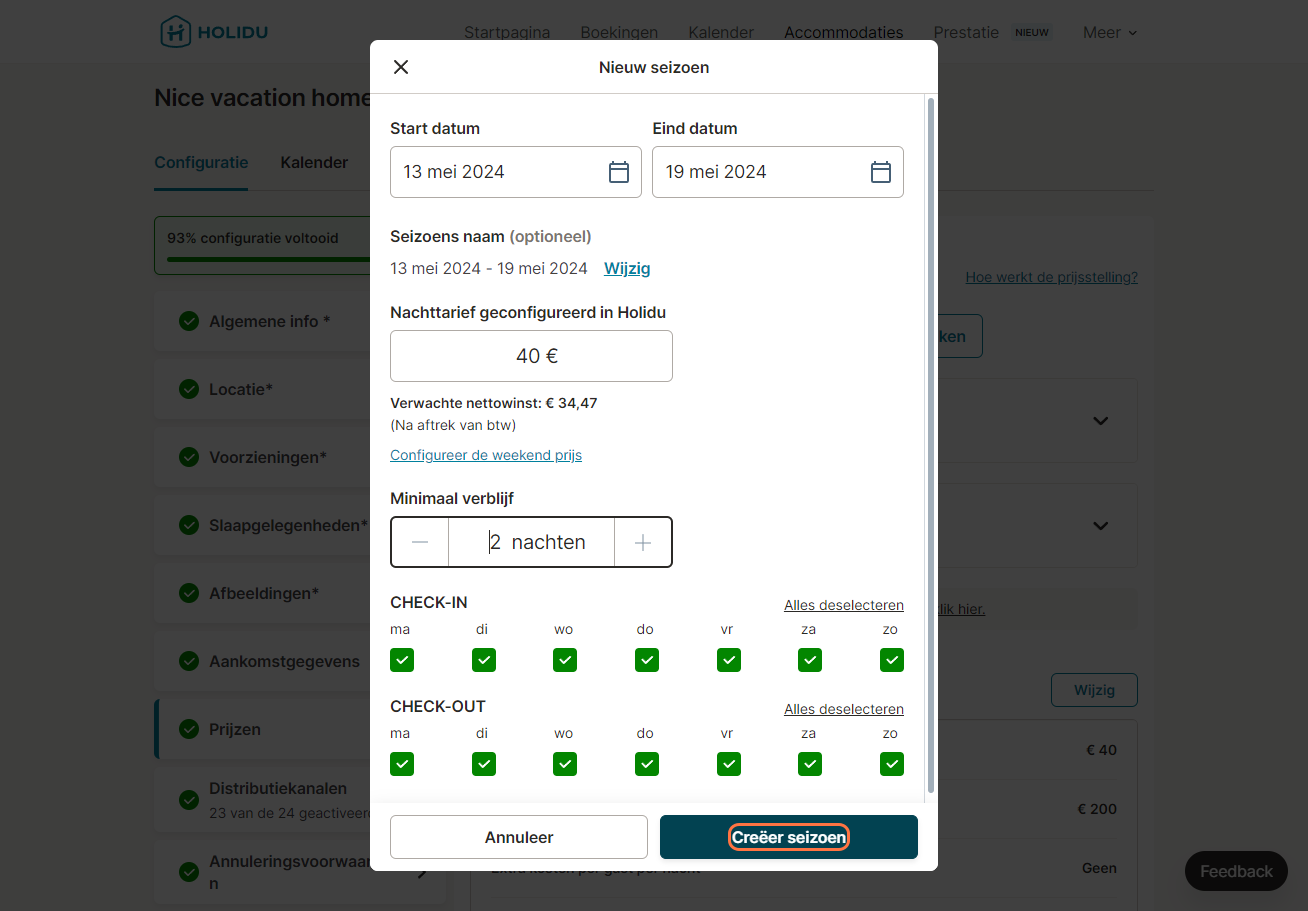This screenshot has height=911, width=1308.
Task: Open Accommodaties in the top menu
Action: [x=844, y=32]
